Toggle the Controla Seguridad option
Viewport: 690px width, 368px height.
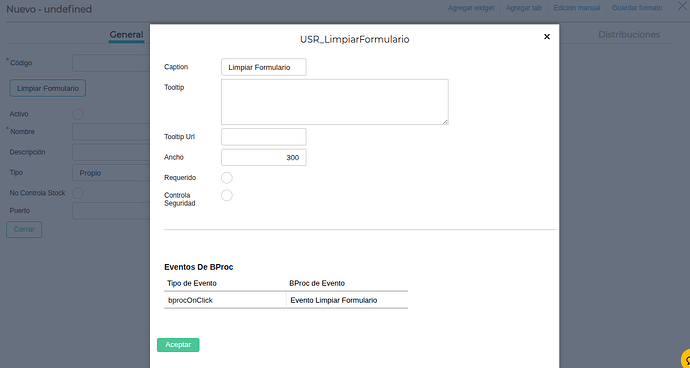227,195
